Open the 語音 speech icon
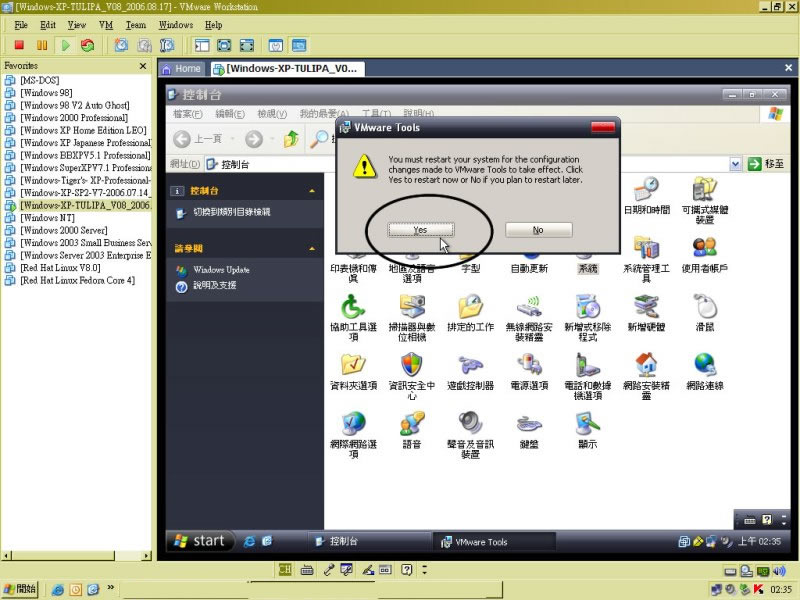Screen dimensions: 800x600 tap(412, 430)
